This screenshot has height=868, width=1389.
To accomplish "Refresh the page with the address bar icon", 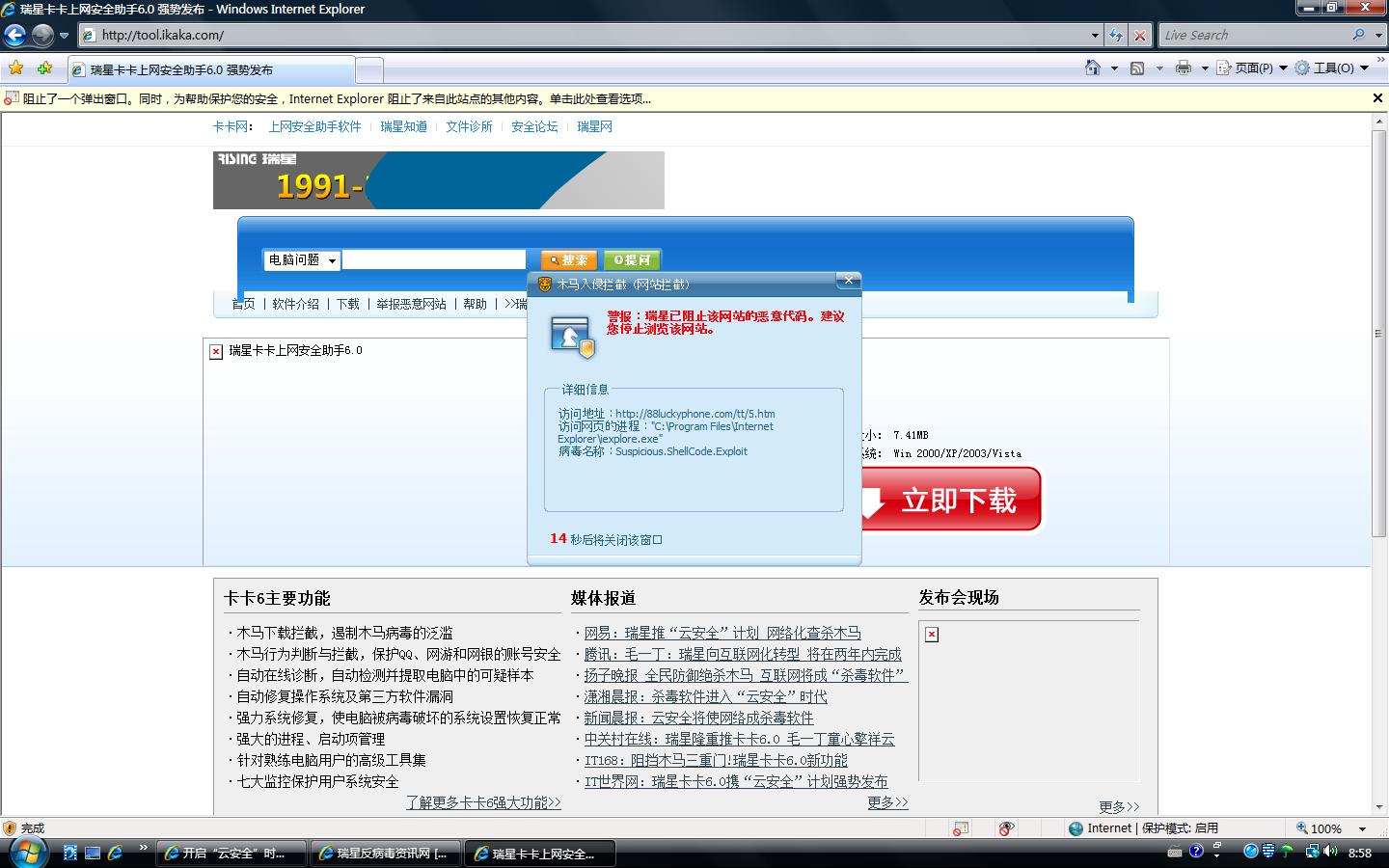I will click(1116, 36).
